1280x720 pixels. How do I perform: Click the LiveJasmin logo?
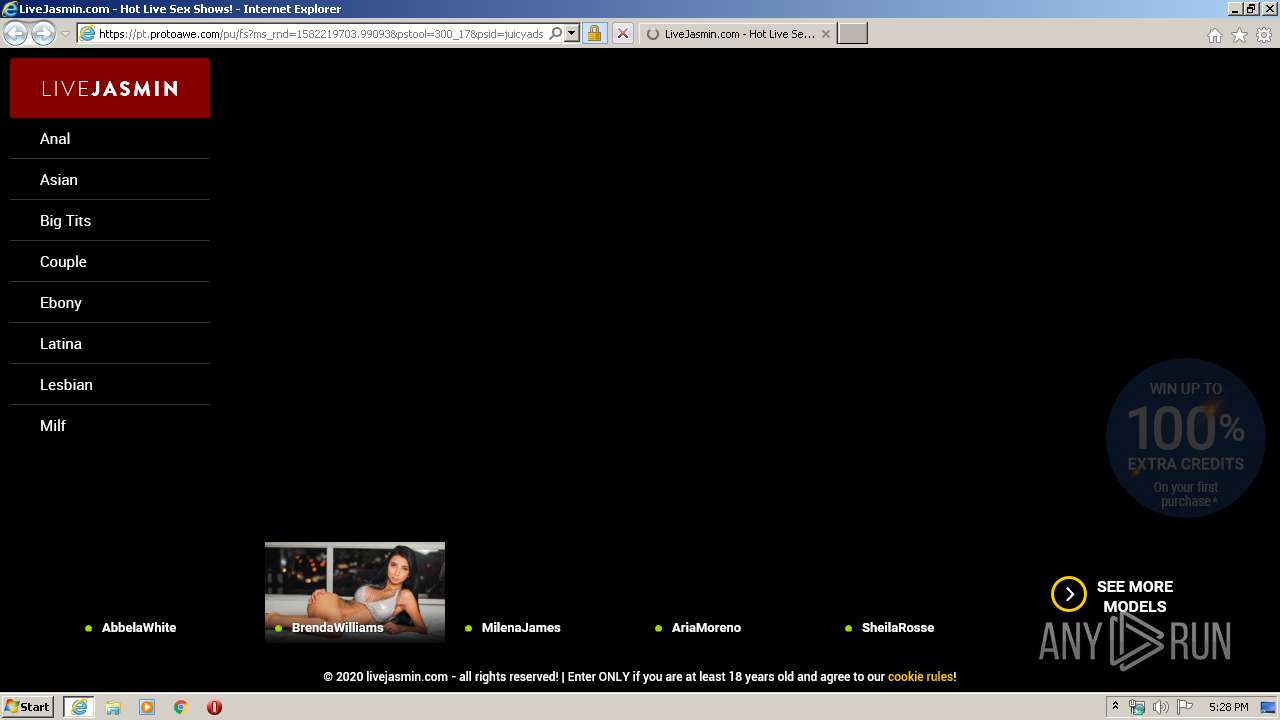110,88
